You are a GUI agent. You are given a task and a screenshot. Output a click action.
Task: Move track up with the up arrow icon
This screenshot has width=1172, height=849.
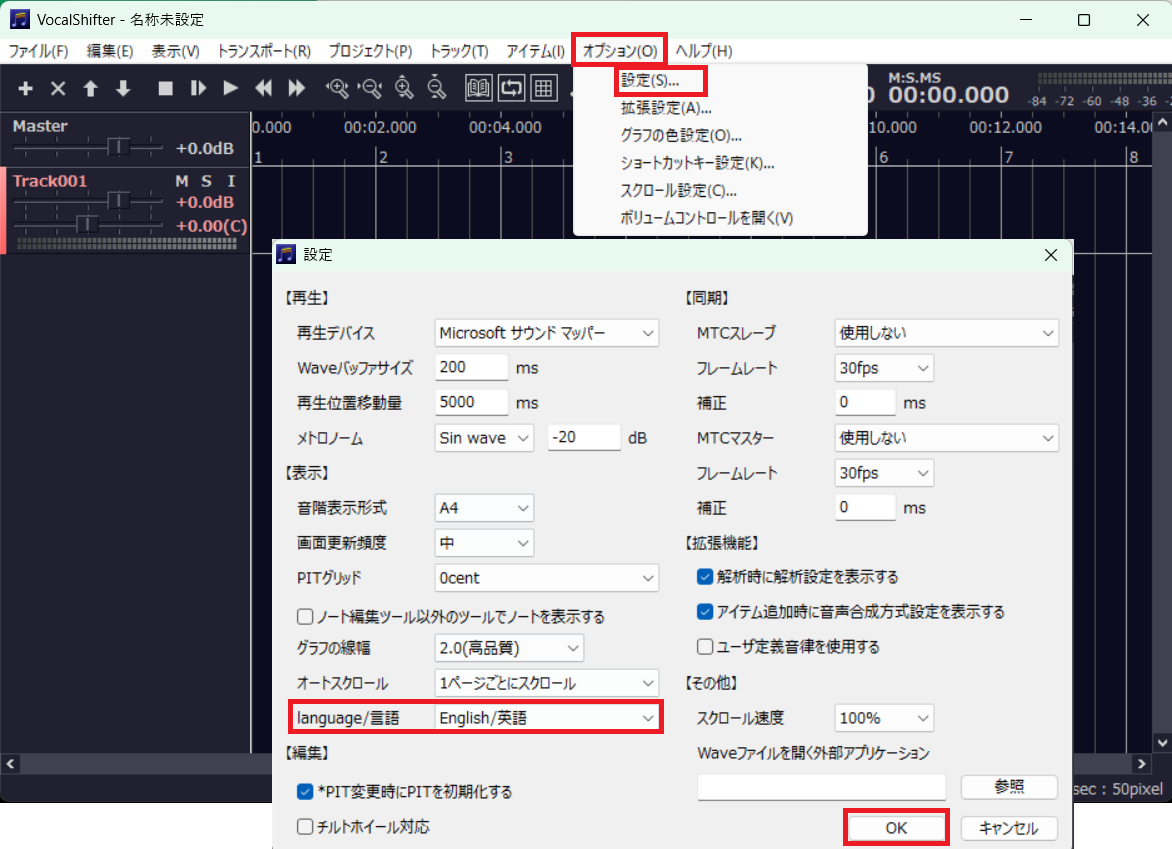pos(90,88)
